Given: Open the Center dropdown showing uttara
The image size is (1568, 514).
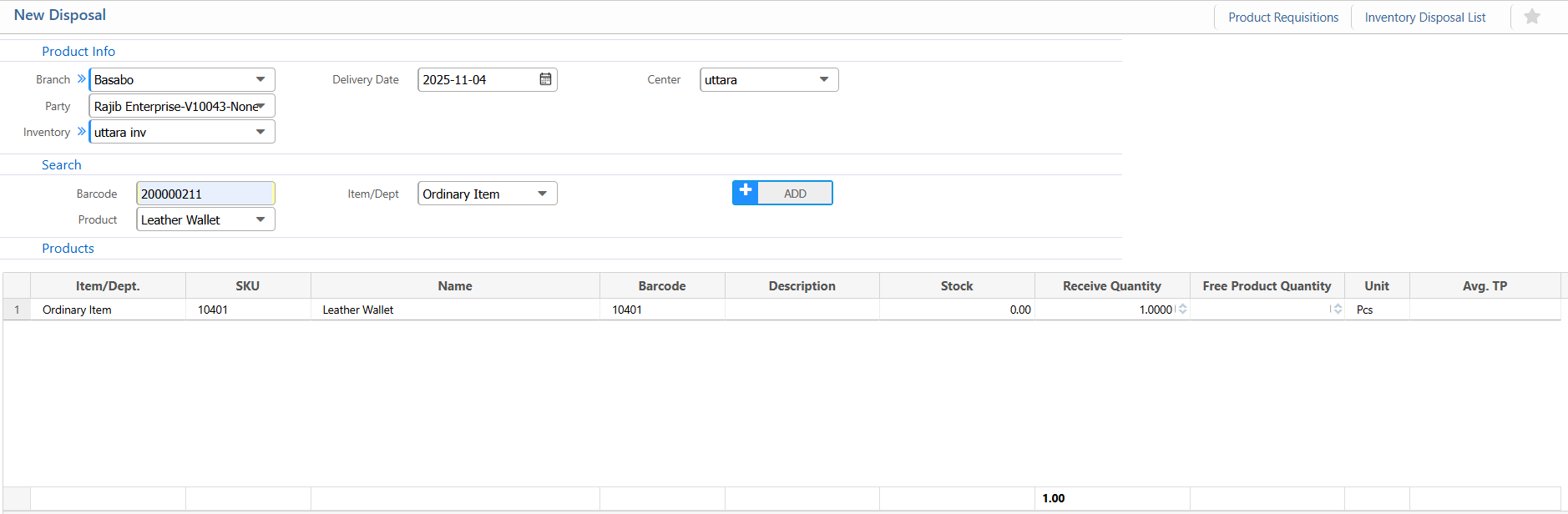Looking at the screenshot, I should [x=824, y=80].
